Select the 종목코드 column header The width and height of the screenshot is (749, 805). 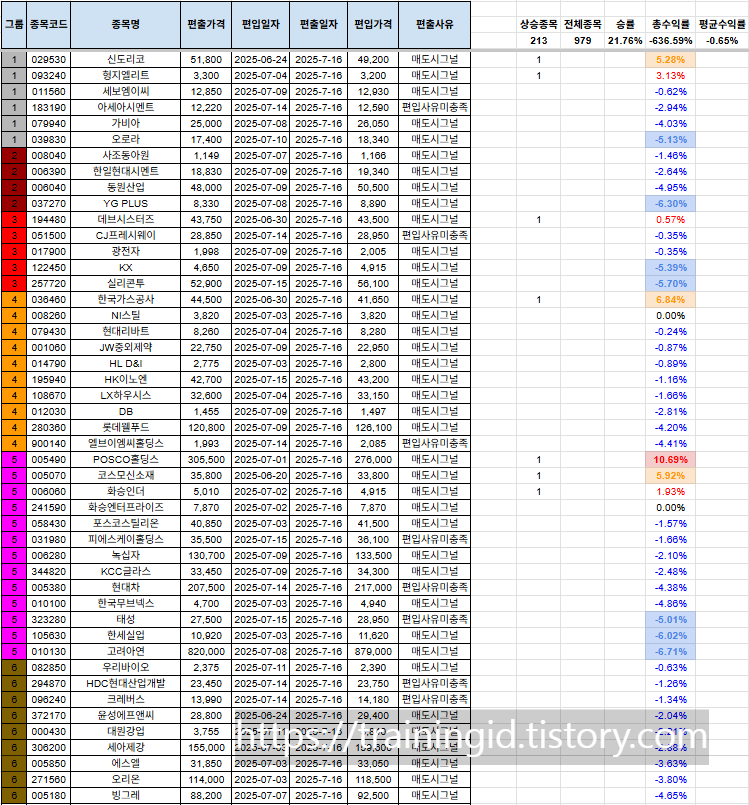point(49,25)
